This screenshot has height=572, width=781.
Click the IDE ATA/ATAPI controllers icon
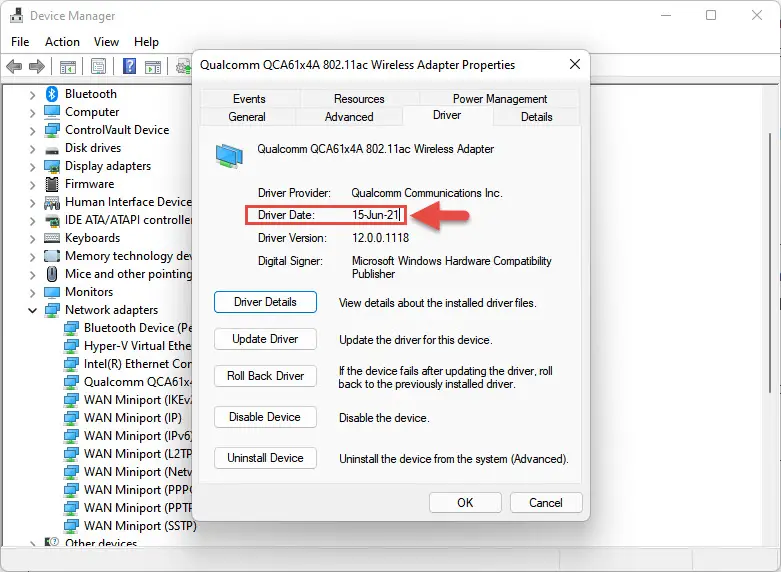(52, 220)
